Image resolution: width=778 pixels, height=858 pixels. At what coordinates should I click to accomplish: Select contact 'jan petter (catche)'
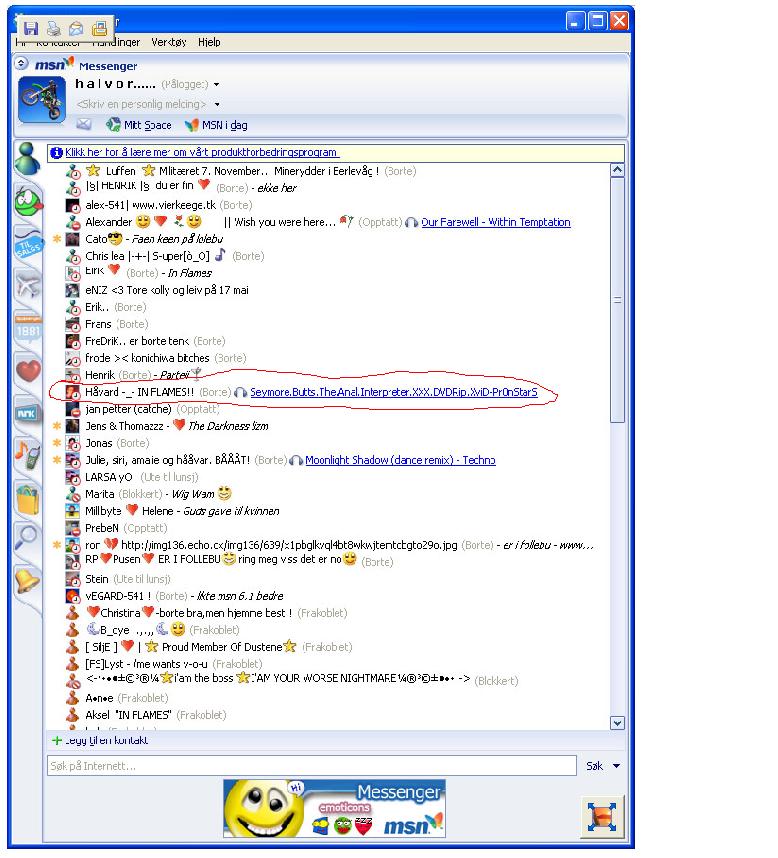tap(143, 409)
